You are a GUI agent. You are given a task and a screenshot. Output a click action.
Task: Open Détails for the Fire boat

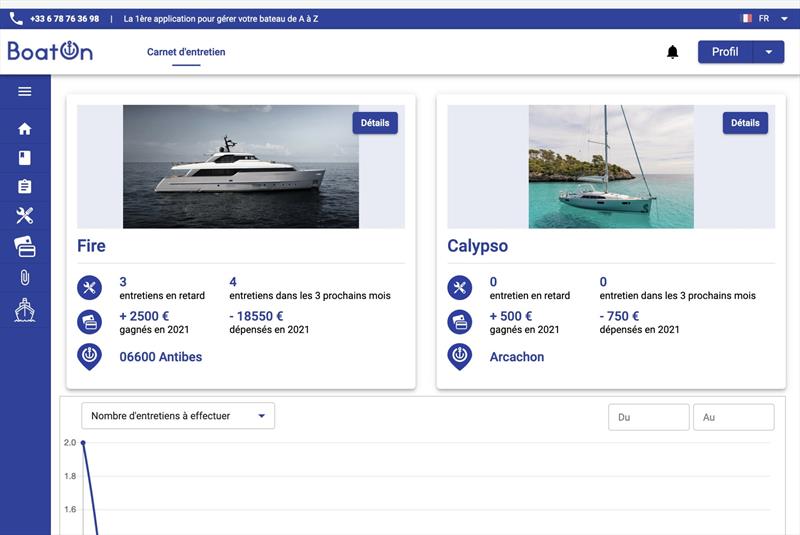tap(375, 123)
